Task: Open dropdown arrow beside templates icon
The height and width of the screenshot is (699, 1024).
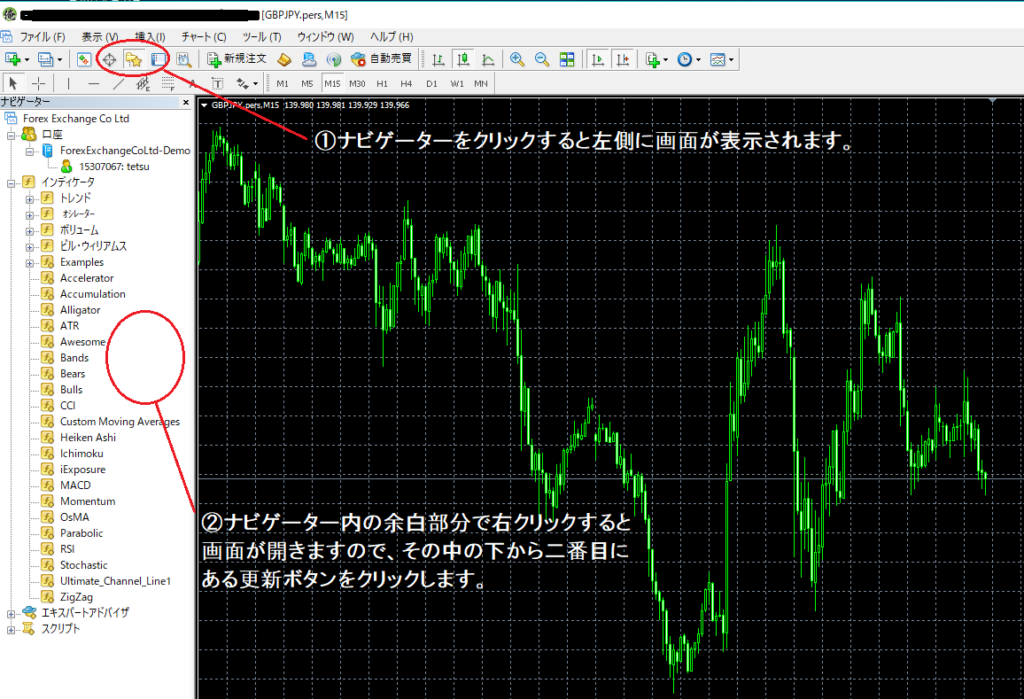Action: [x=731, y=59]
